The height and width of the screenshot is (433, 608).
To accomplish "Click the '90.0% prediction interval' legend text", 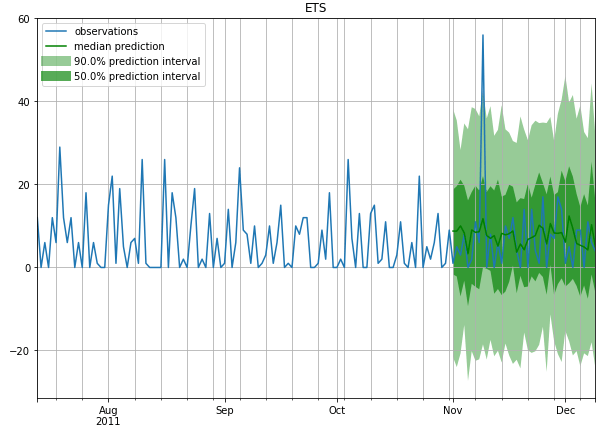I will (137, 62).
